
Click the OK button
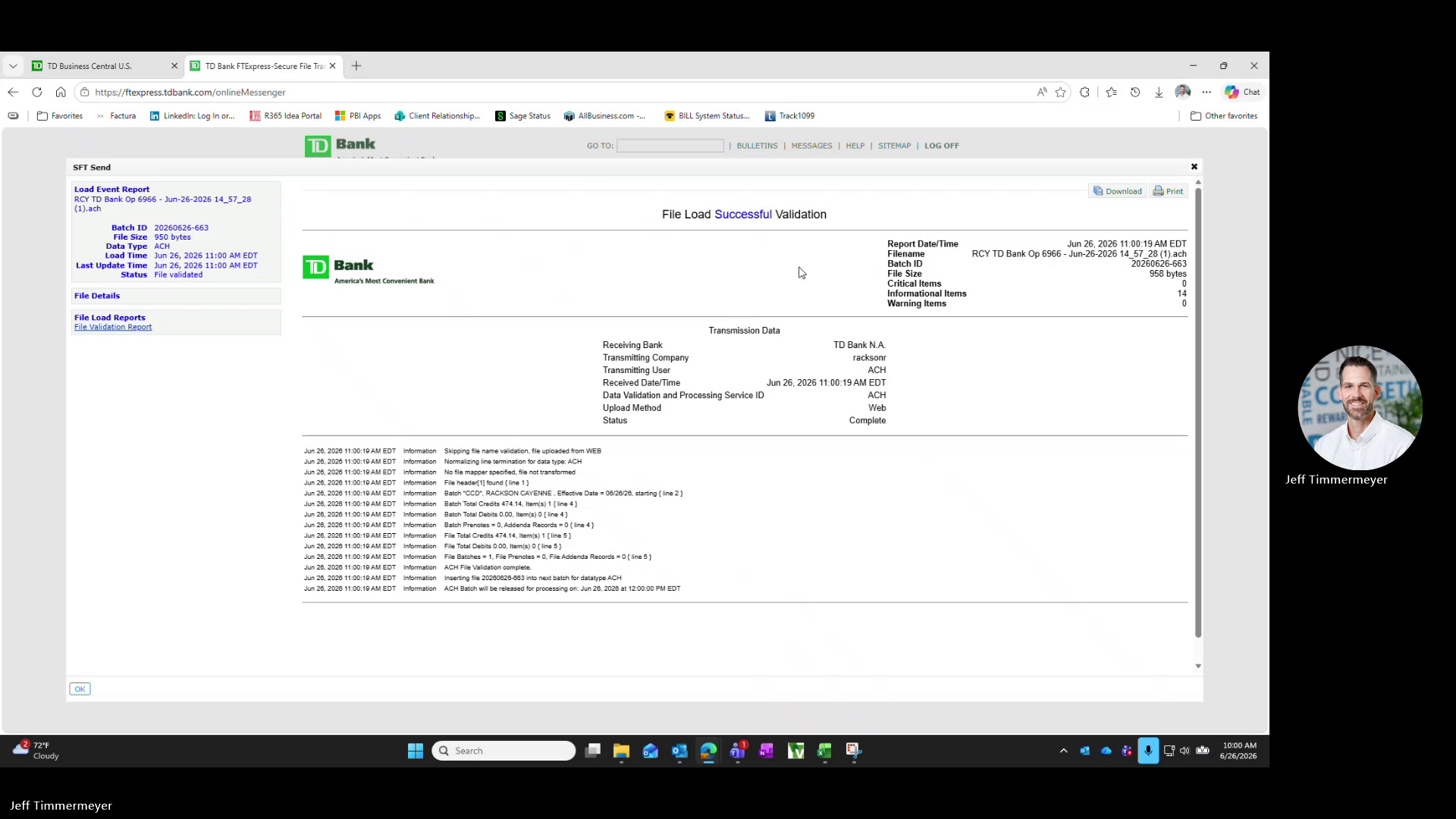click(x=80, y=689)
